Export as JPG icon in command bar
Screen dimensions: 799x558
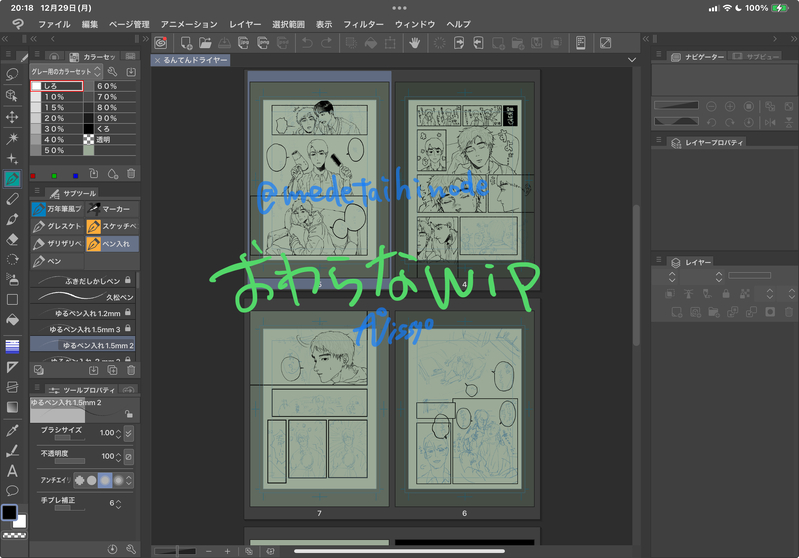[x=244, y=43]
